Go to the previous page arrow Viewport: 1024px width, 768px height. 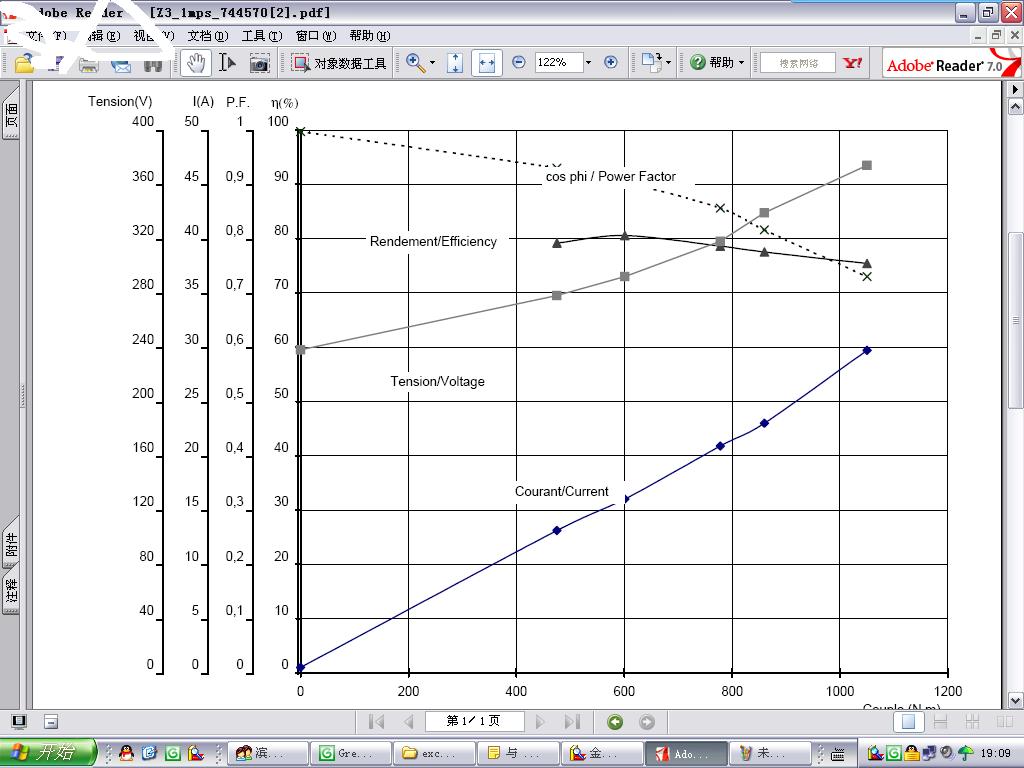(409, 722)
